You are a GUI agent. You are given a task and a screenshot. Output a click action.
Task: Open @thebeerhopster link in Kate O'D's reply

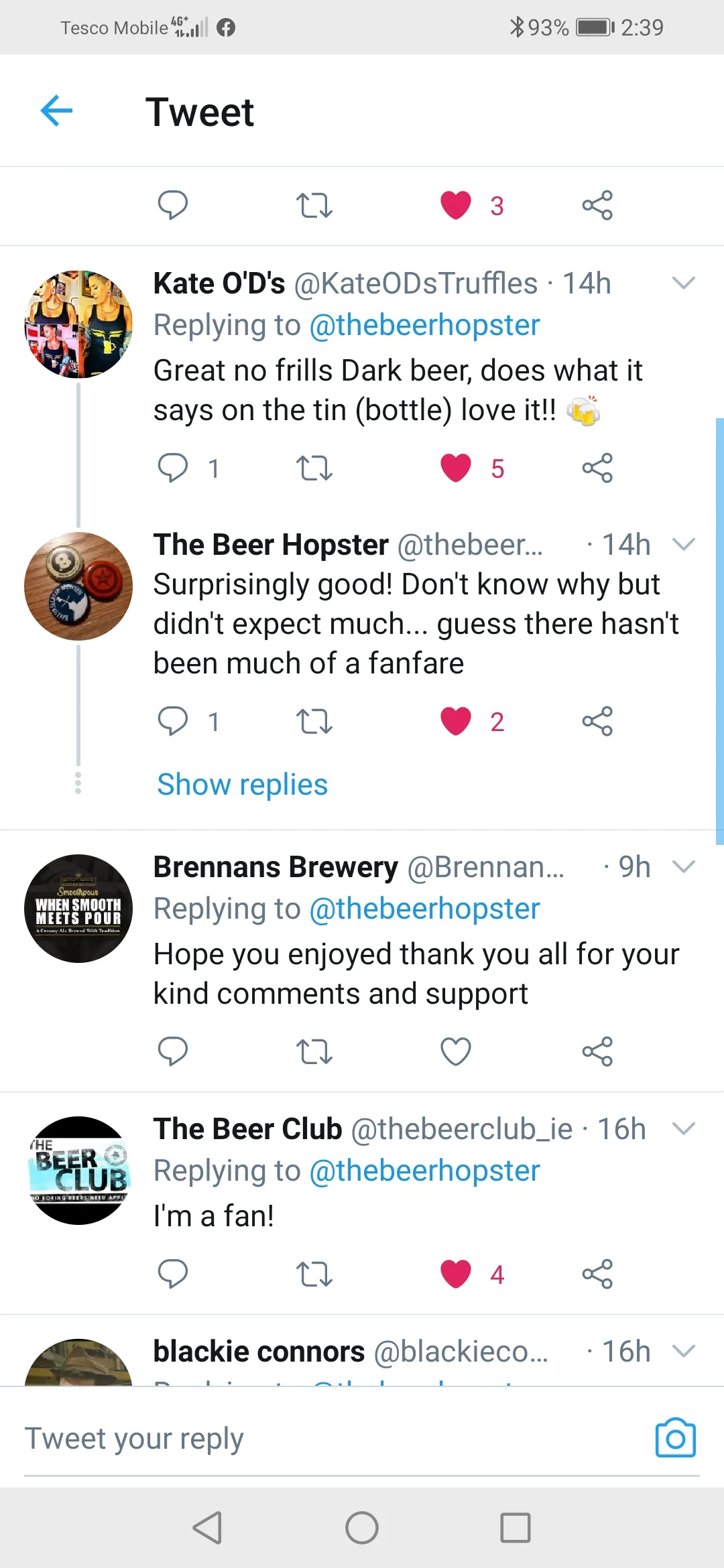click(424, 326)
